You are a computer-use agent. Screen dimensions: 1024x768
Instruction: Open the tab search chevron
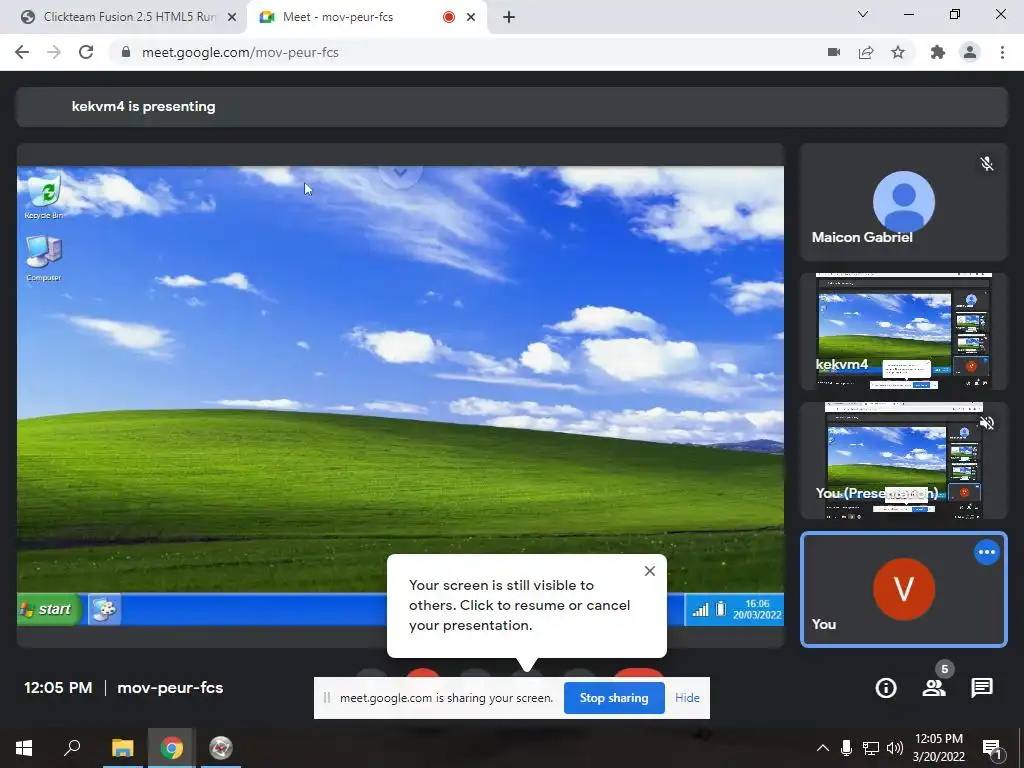coord(863,14)
